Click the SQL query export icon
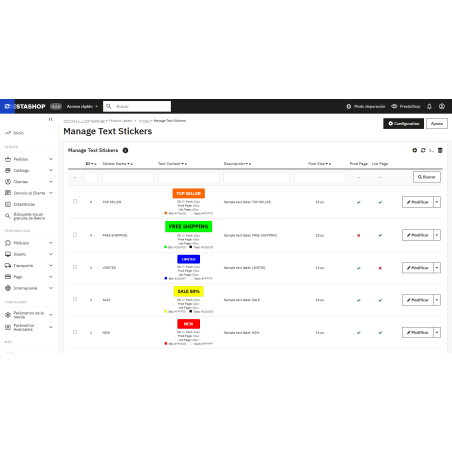The height and width of the screenshot is (452, 452). 431,150
